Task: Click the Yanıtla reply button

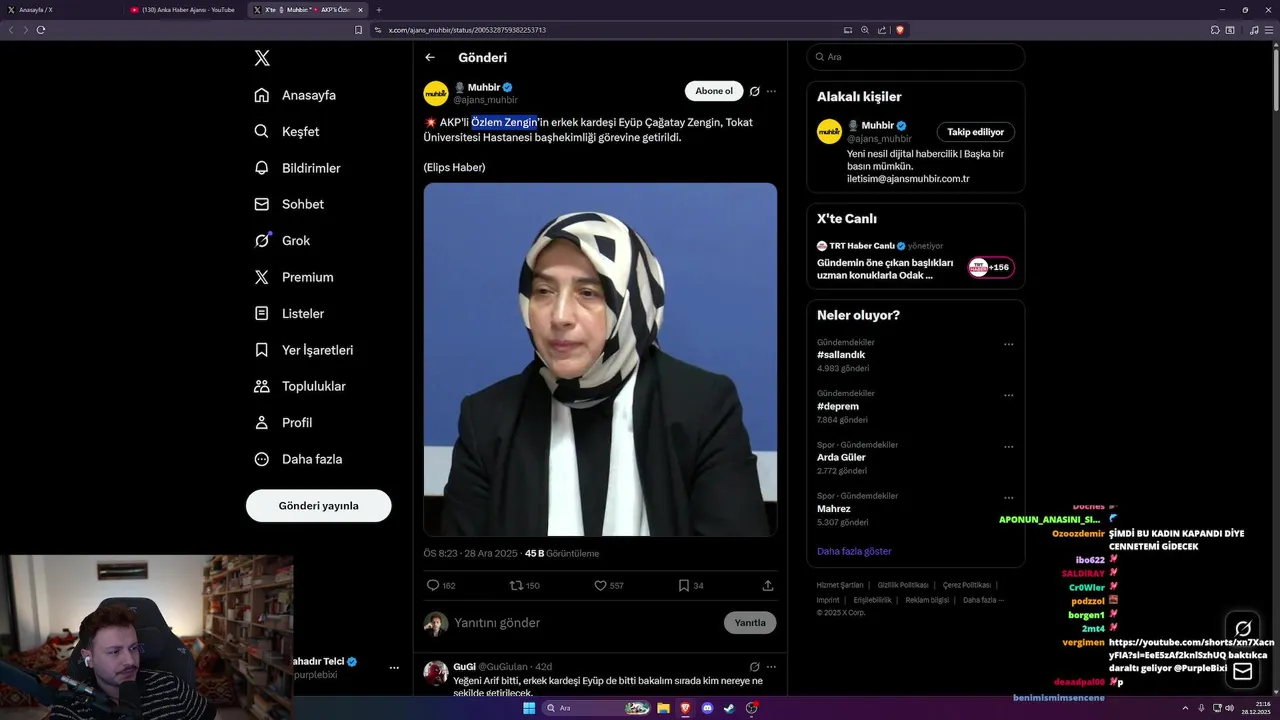Action: pos(750,622)
